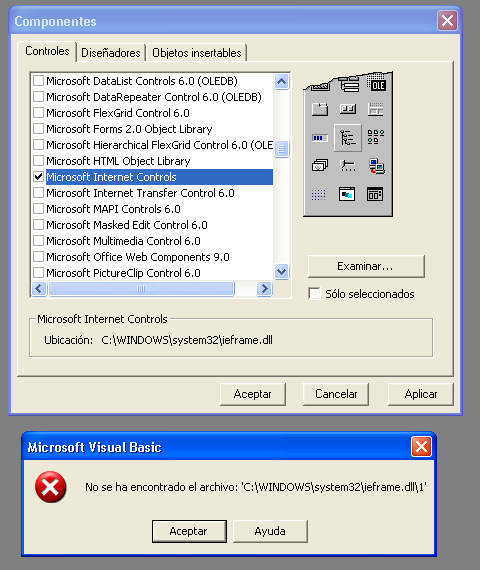The image size is (480, 570).
Task: Click the red error X icon
Action: [x=51, y=487]
